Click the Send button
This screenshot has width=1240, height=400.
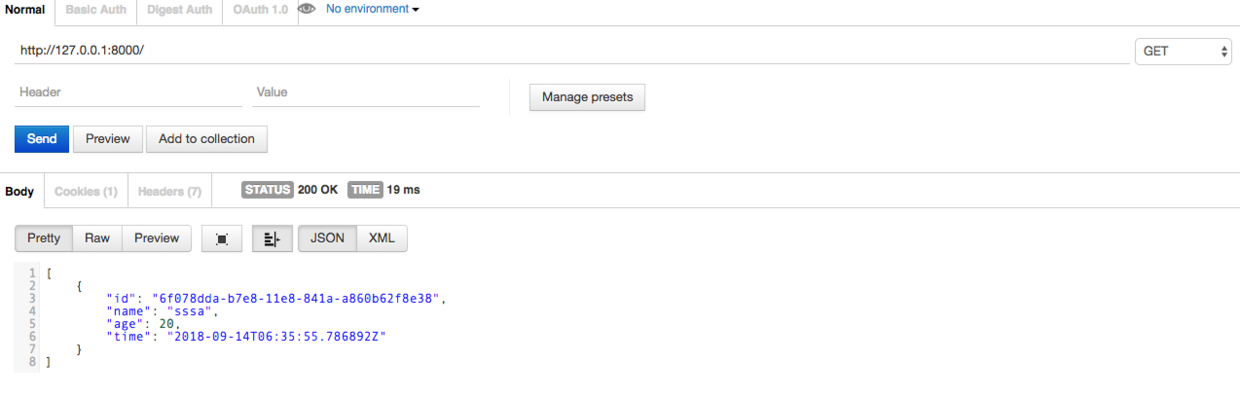click(x=42, y=139)
